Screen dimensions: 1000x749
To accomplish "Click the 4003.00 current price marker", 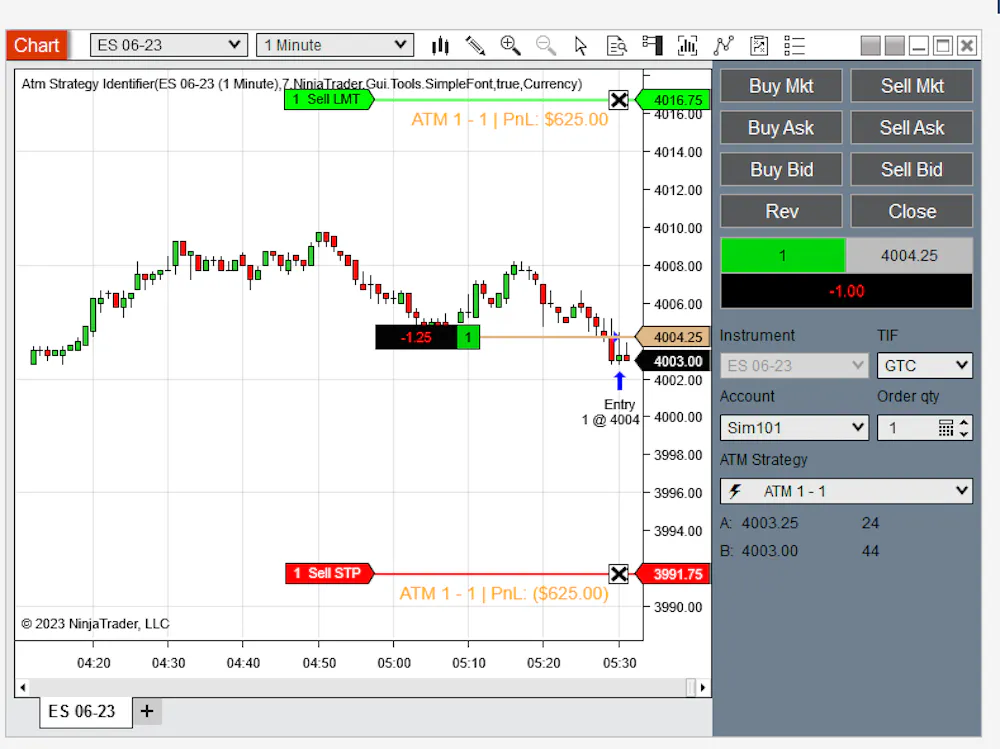I will point(673,361).
